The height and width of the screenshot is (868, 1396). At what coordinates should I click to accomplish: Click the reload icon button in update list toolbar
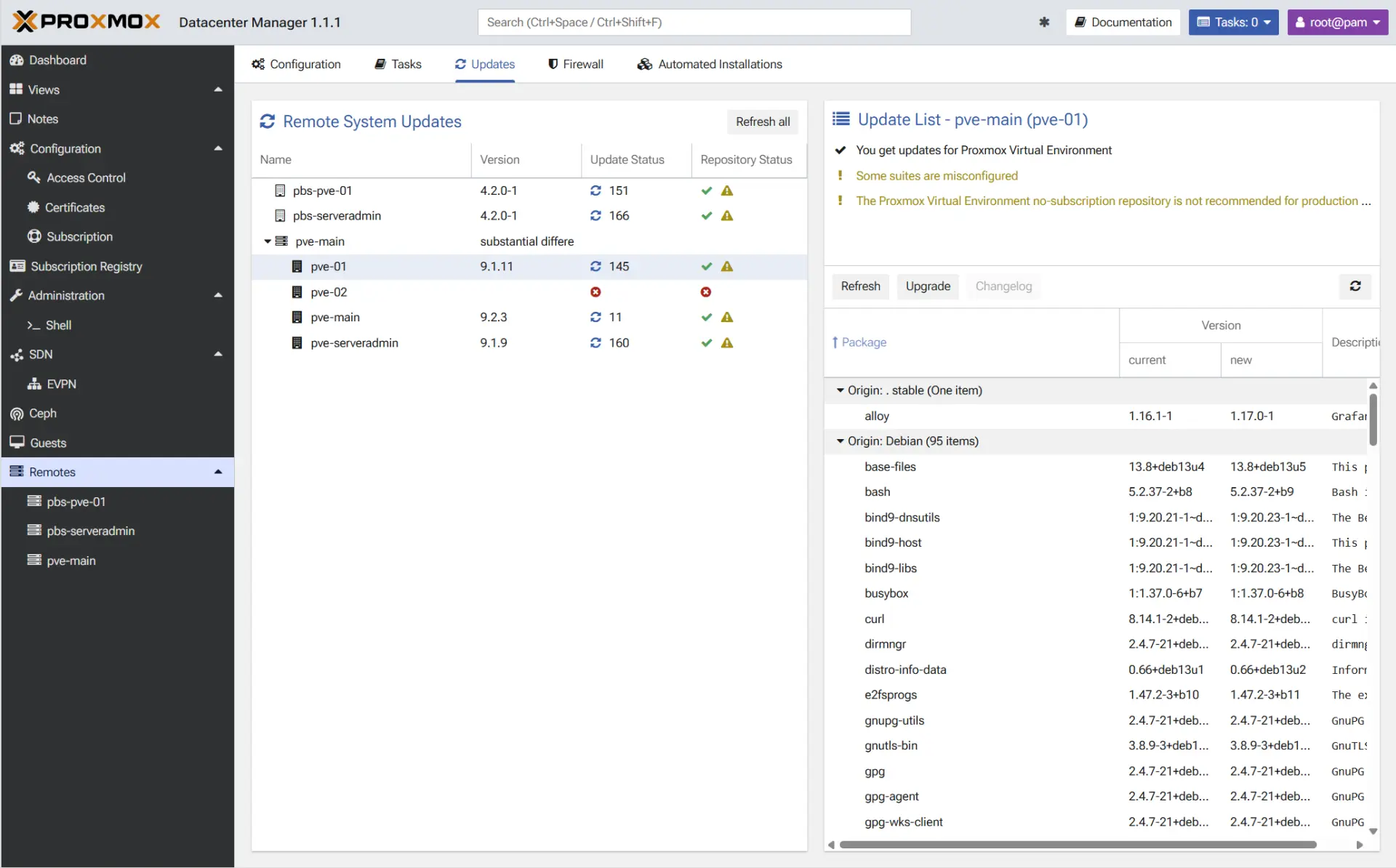coord(1355,286)
